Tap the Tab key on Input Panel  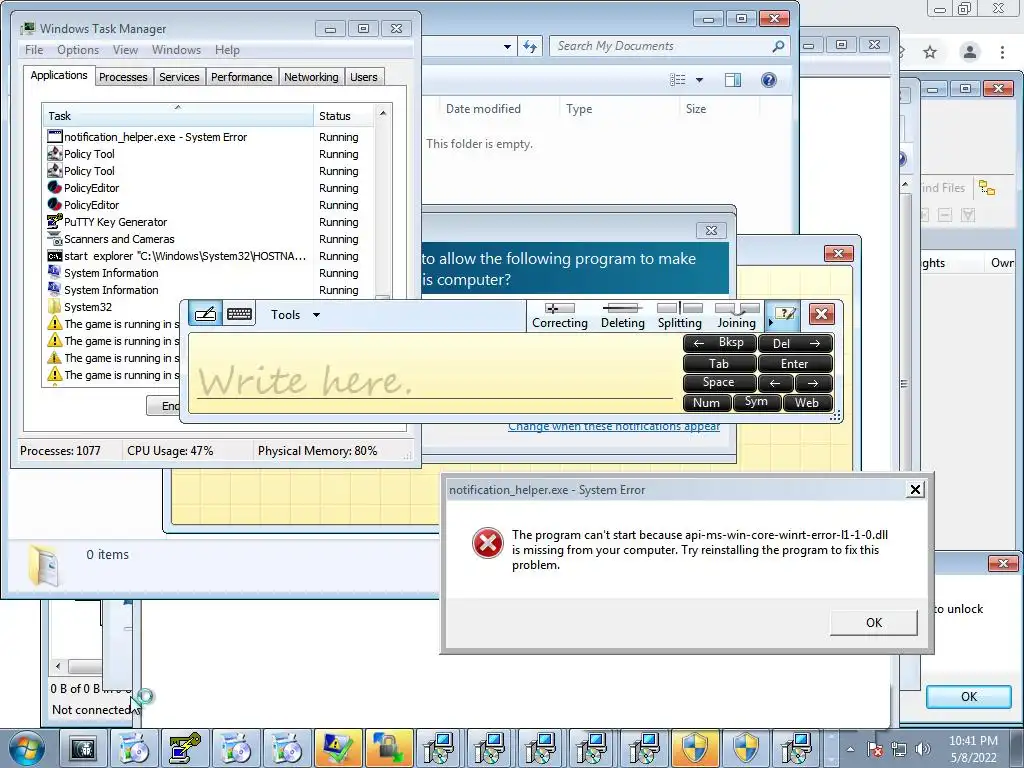coord(720,364)
